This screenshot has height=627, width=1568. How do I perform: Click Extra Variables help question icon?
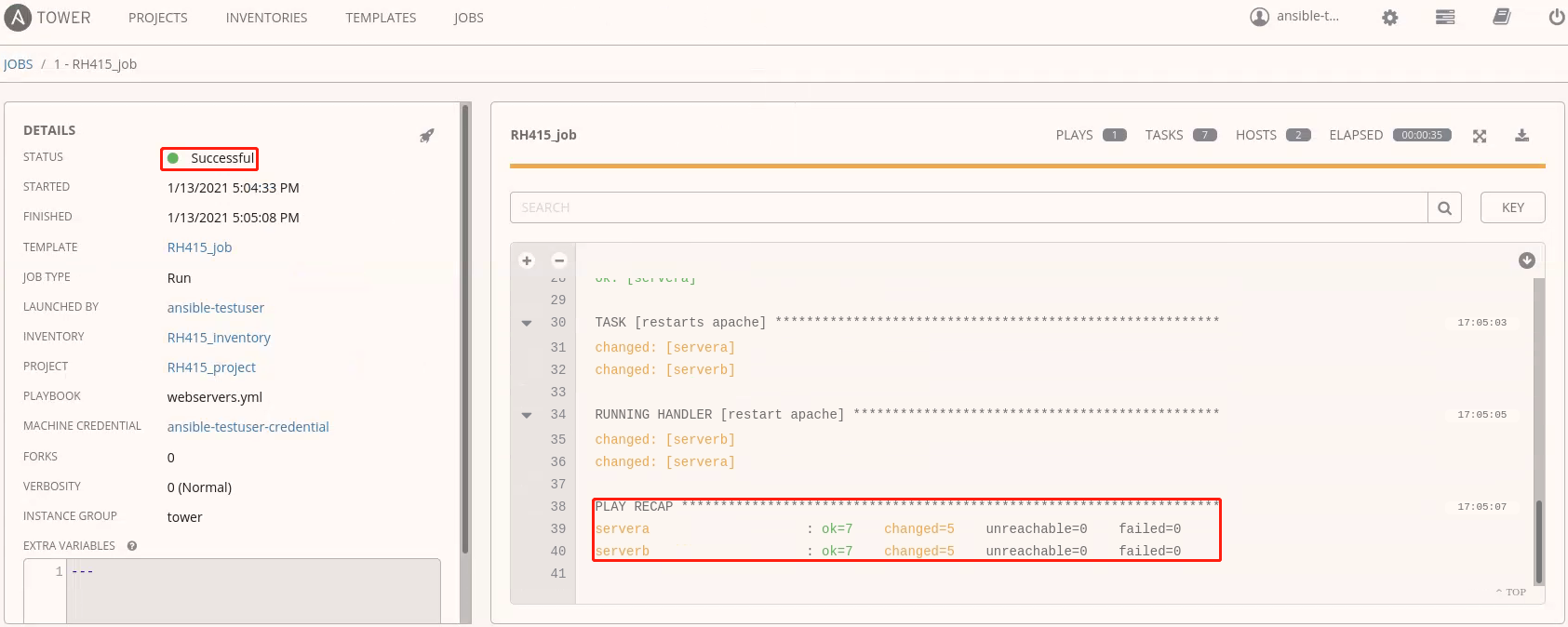[x=132, y=546]
